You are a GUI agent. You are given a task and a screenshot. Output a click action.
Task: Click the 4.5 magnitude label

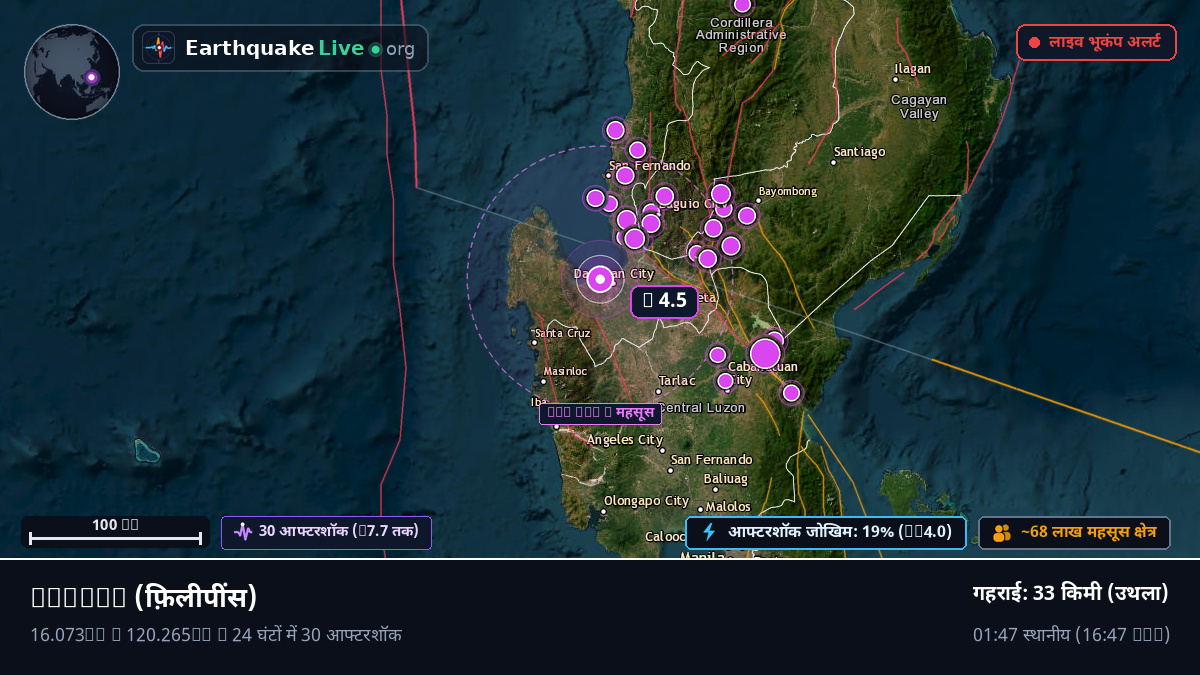pos(664,301)
